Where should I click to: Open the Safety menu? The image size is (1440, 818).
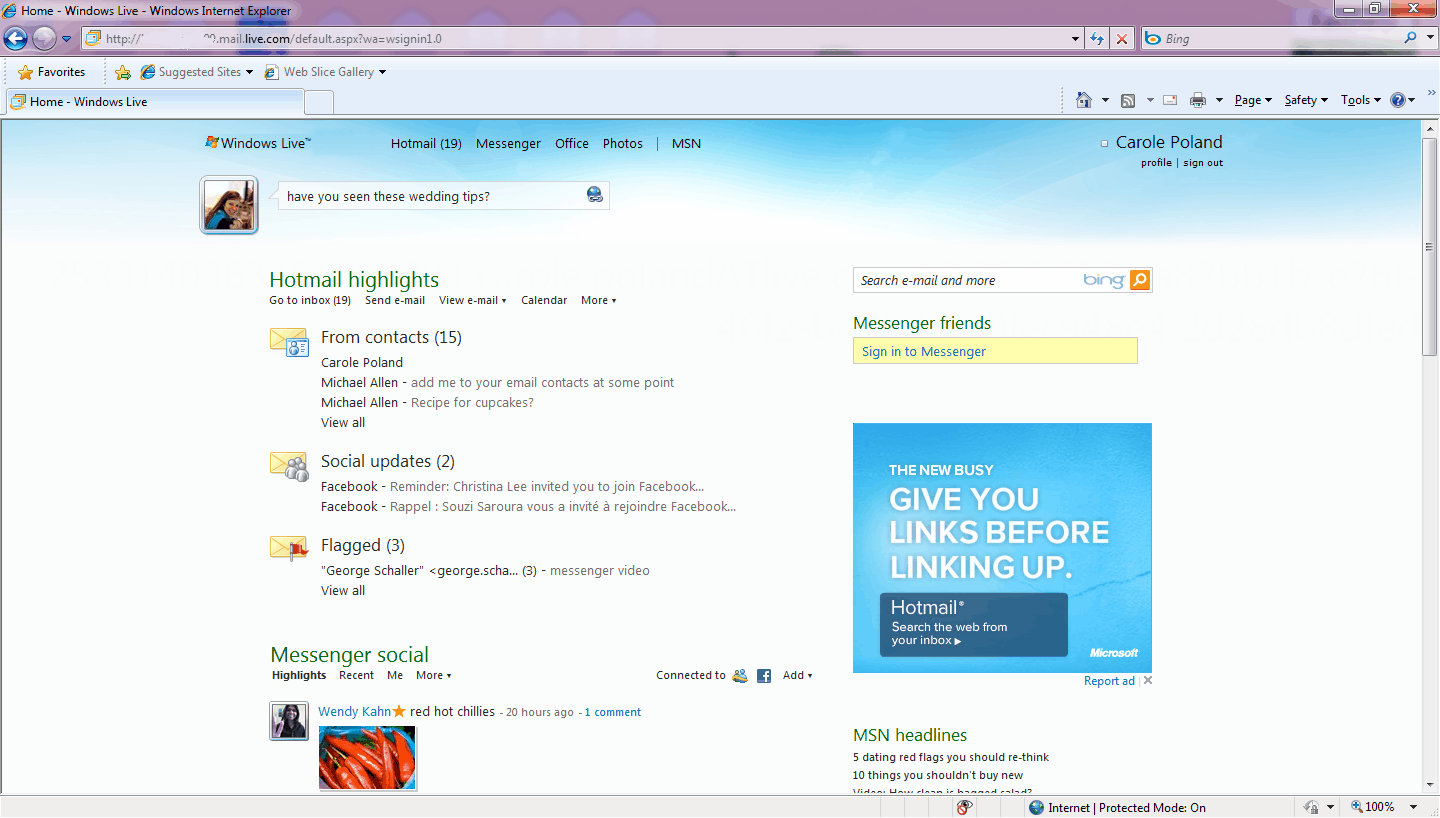tap(1306, 100)
